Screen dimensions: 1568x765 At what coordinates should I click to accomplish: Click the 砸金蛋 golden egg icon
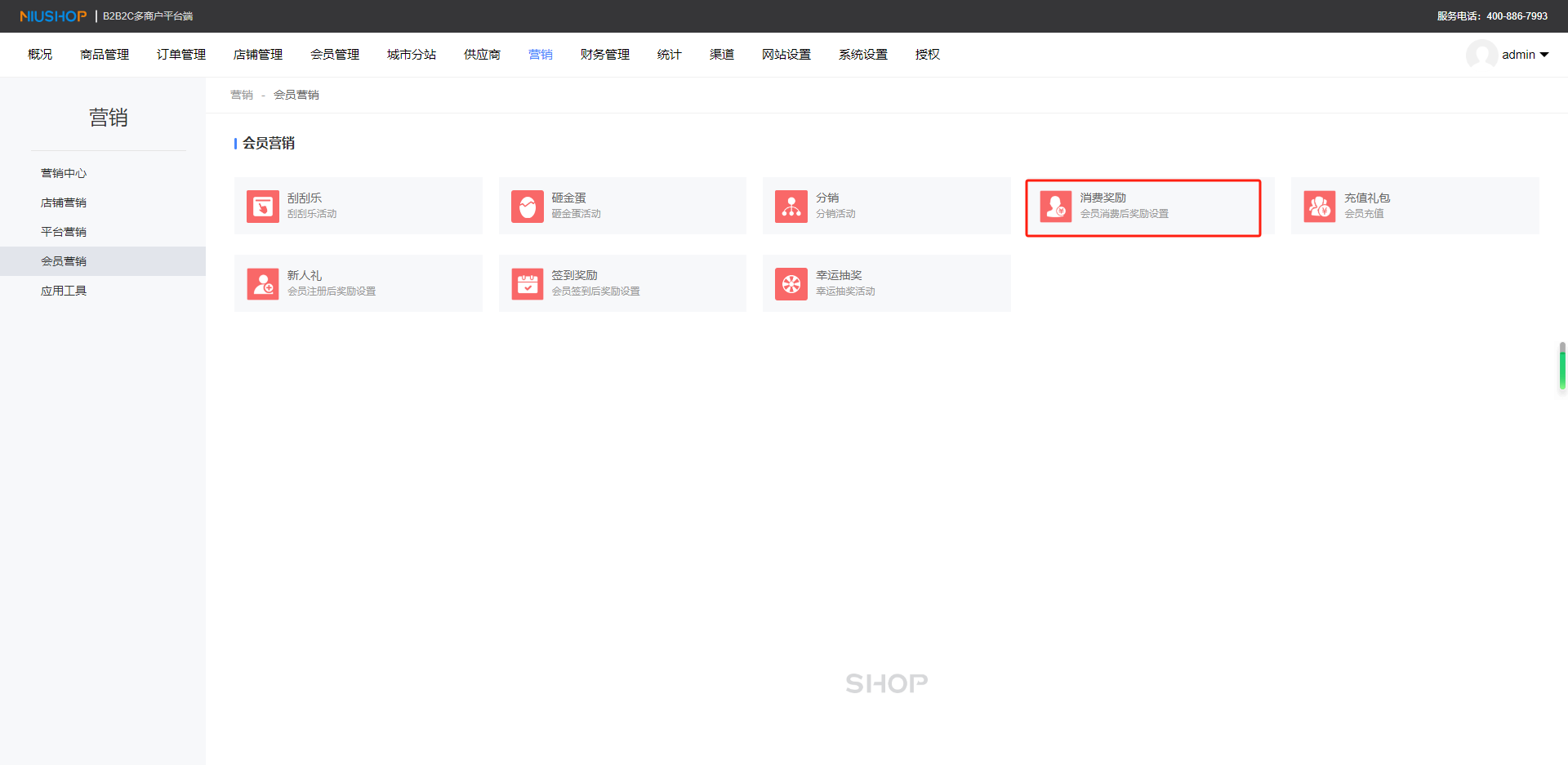point(528,207)
